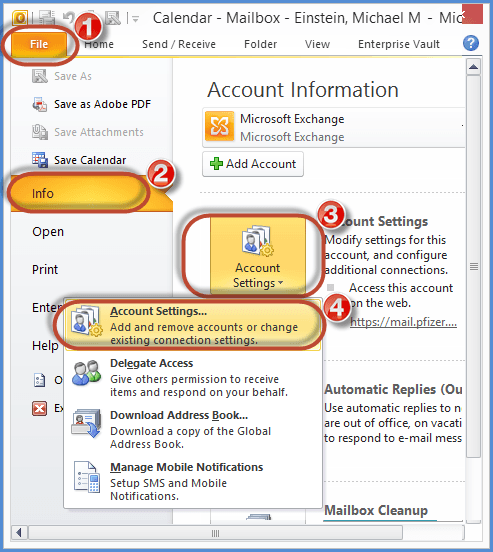Expand the Account Settings dropdown button
Image resolution: width=493 pixels, height=552 pixels.
click(258, 256)
